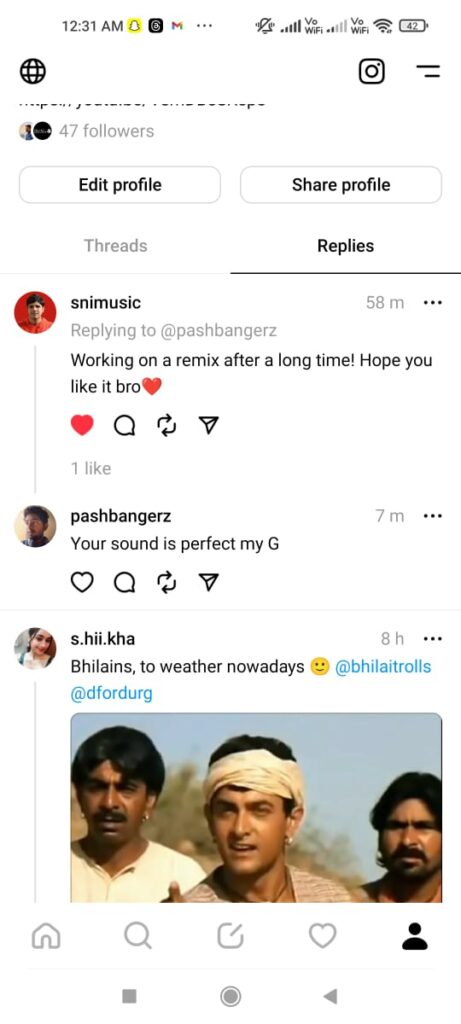Open the new thread compose icon
Viewport: 461px width, 1024px height.
pos(230,936)
